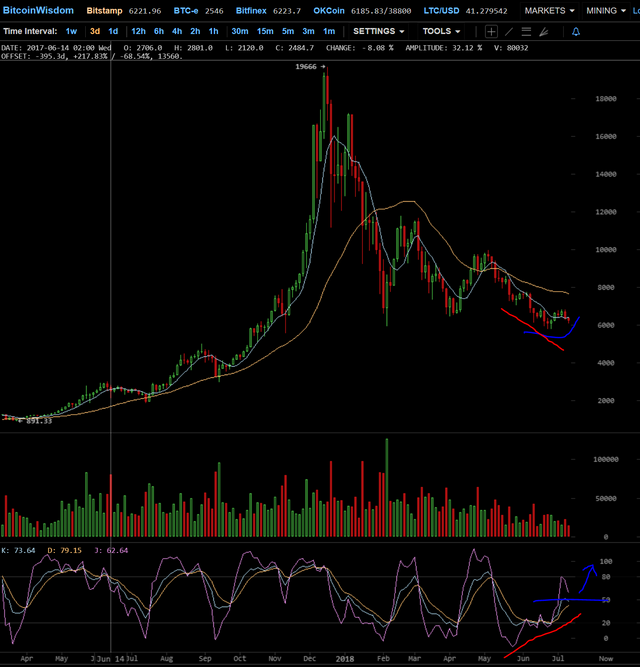The image size is (640, 667).
Task: Switch to 3m interval
Action: 308,31
